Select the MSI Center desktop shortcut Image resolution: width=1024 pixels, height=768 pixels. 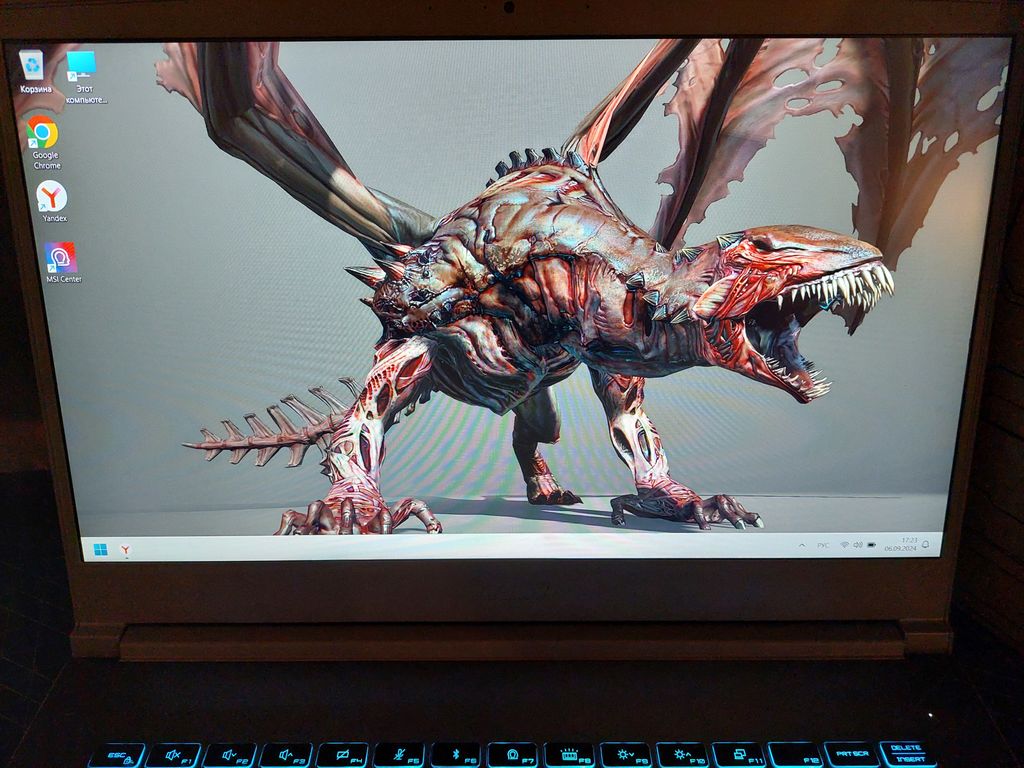click(x=63, y=263)
